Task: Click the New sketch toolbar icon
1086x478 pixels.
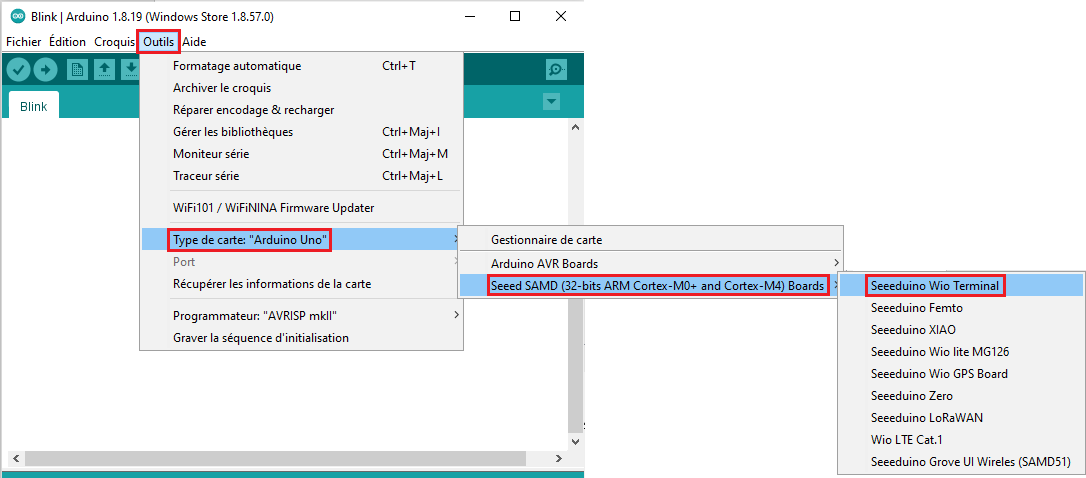Action: click(x=78, y=69)
